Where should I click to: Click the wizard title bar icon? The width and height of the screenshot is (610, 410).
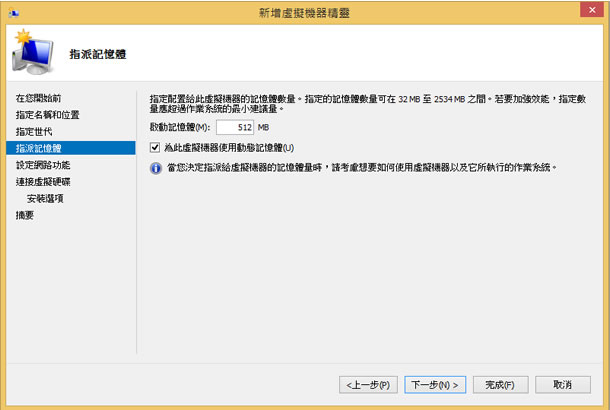14,13
